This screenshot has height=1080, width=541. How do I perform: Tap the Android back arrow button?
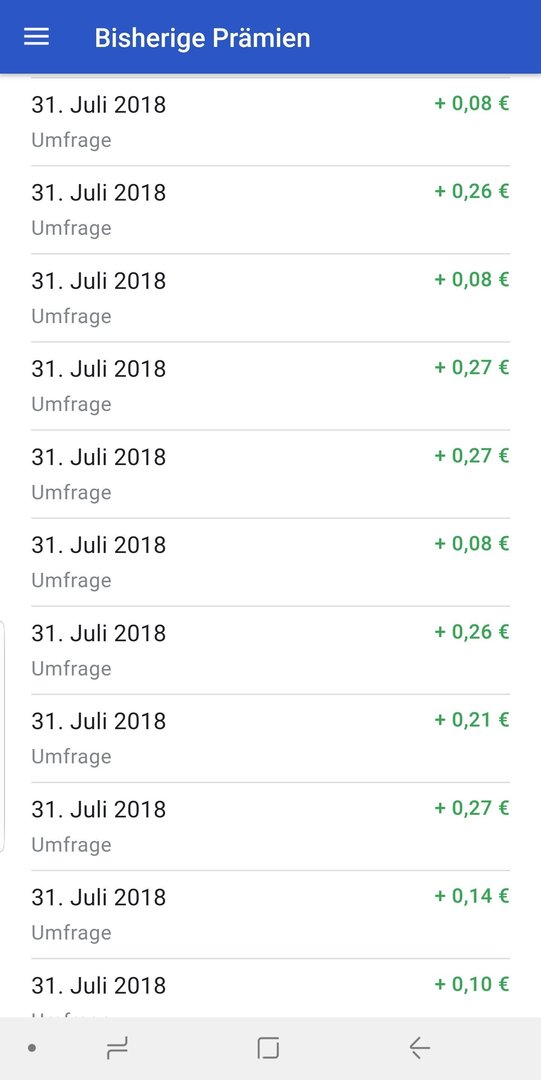click(x=419, y=1048)
